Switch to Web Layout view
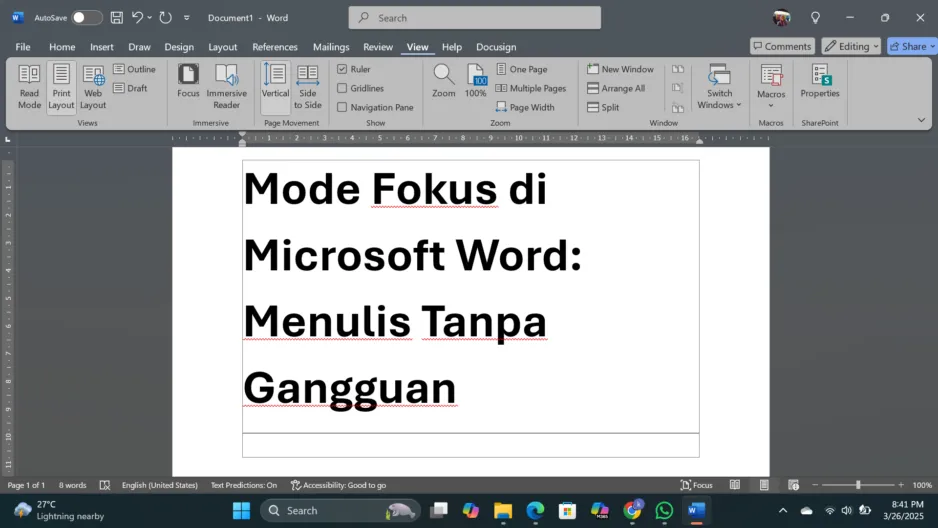Screen dimensions: 938x528 point(93,87)
